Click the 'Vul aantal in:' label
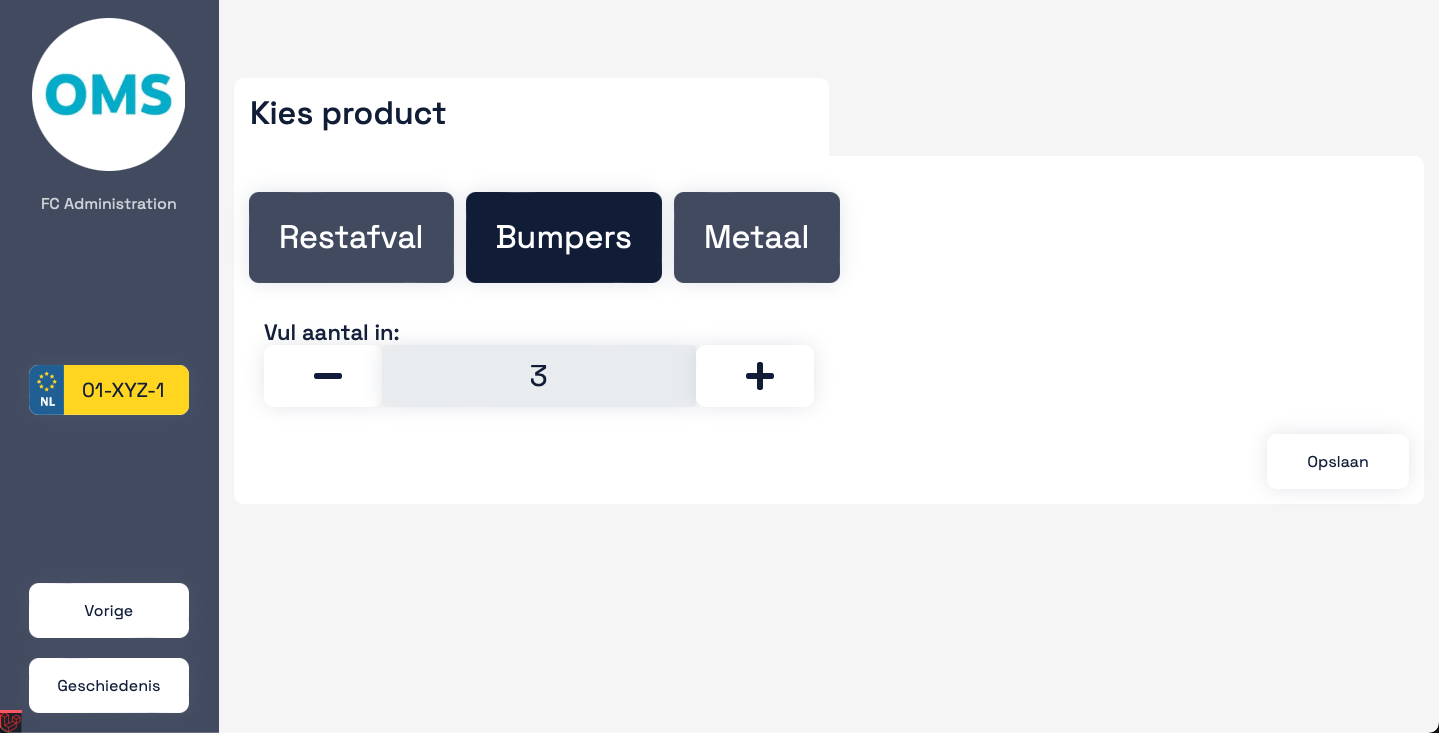The width and height of the screenshot is (1439, 733). [x=332, y=332]
